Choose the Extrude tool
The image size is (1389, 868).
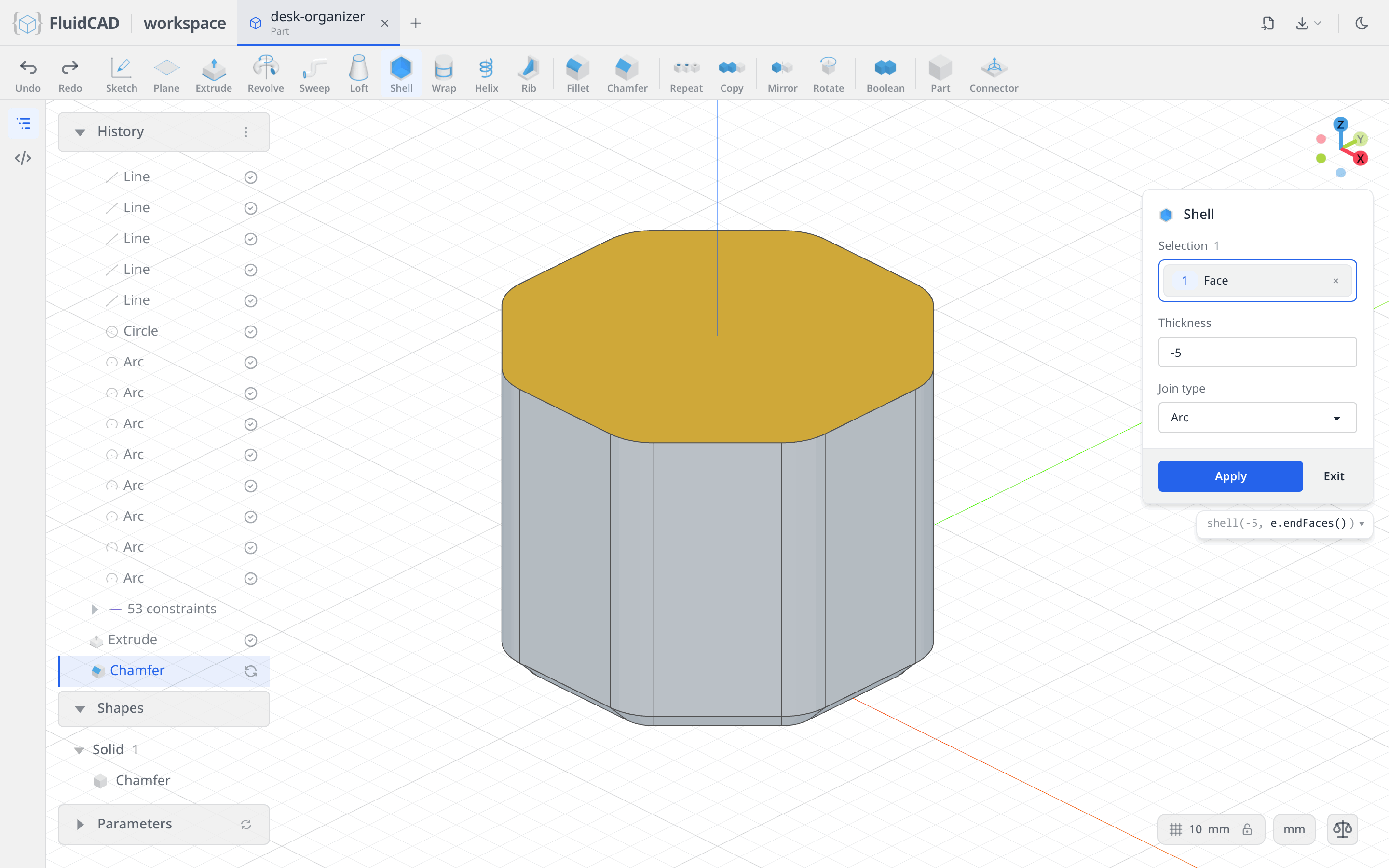click(214, 74)
